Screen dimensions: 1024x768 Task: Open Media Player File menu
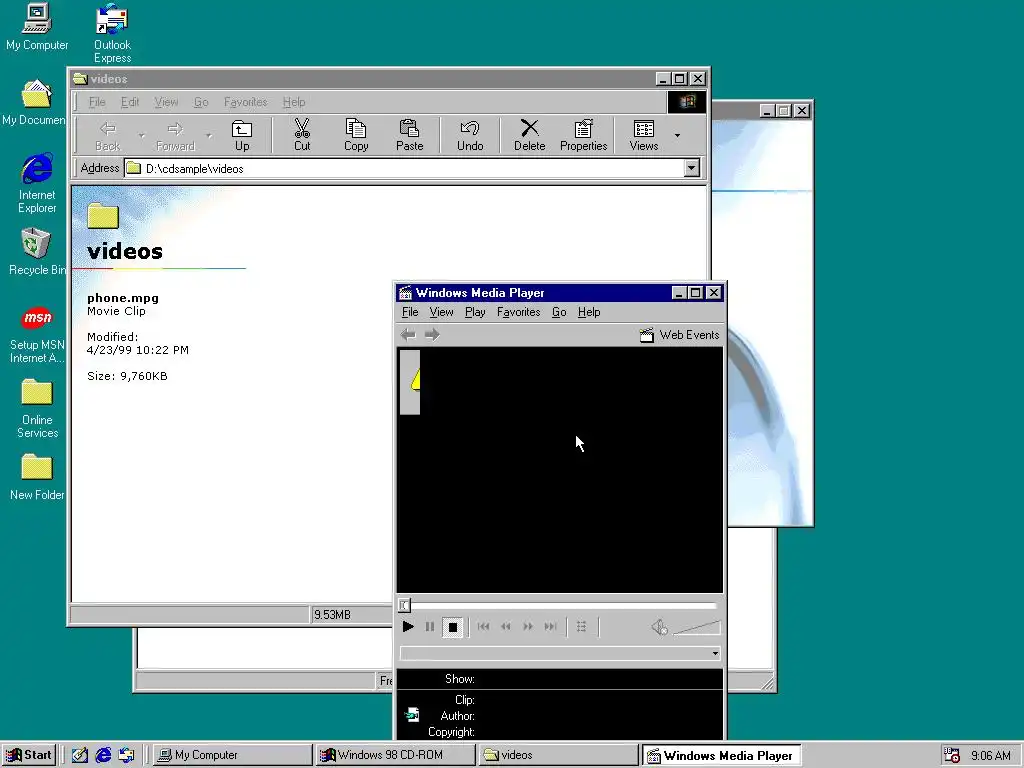pos(410,312)
